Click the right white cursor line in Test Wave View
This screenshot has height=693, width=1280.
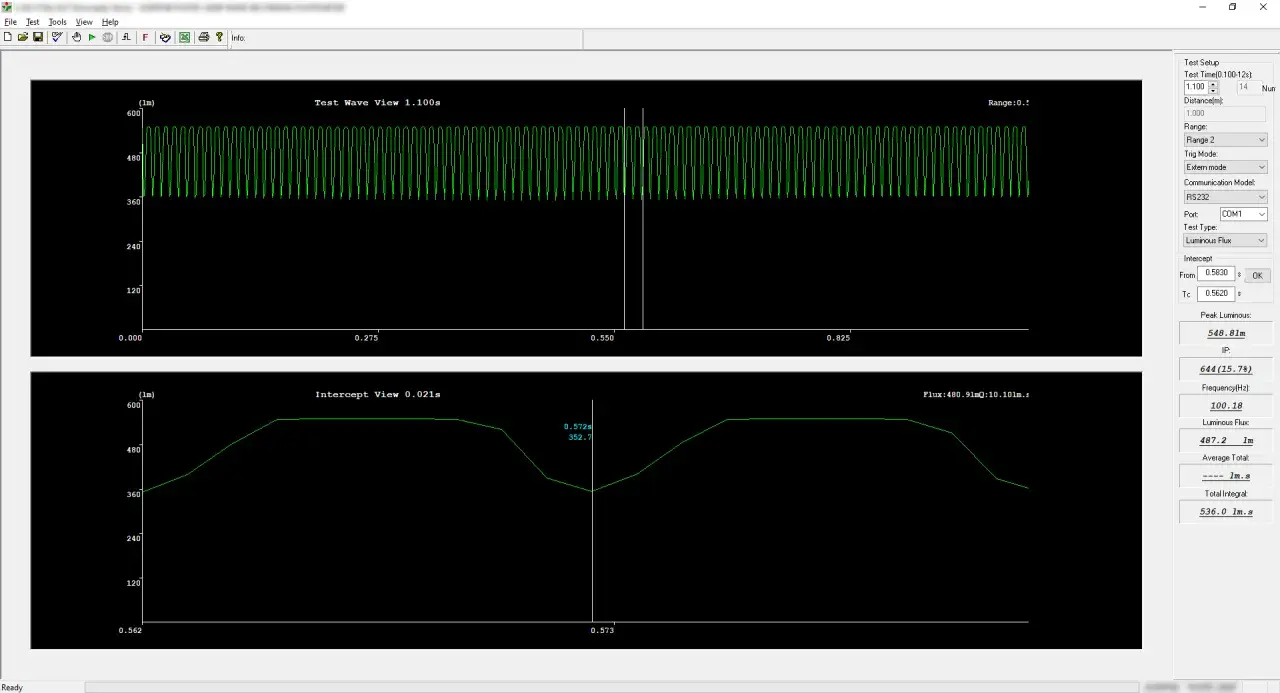point(642,218)
